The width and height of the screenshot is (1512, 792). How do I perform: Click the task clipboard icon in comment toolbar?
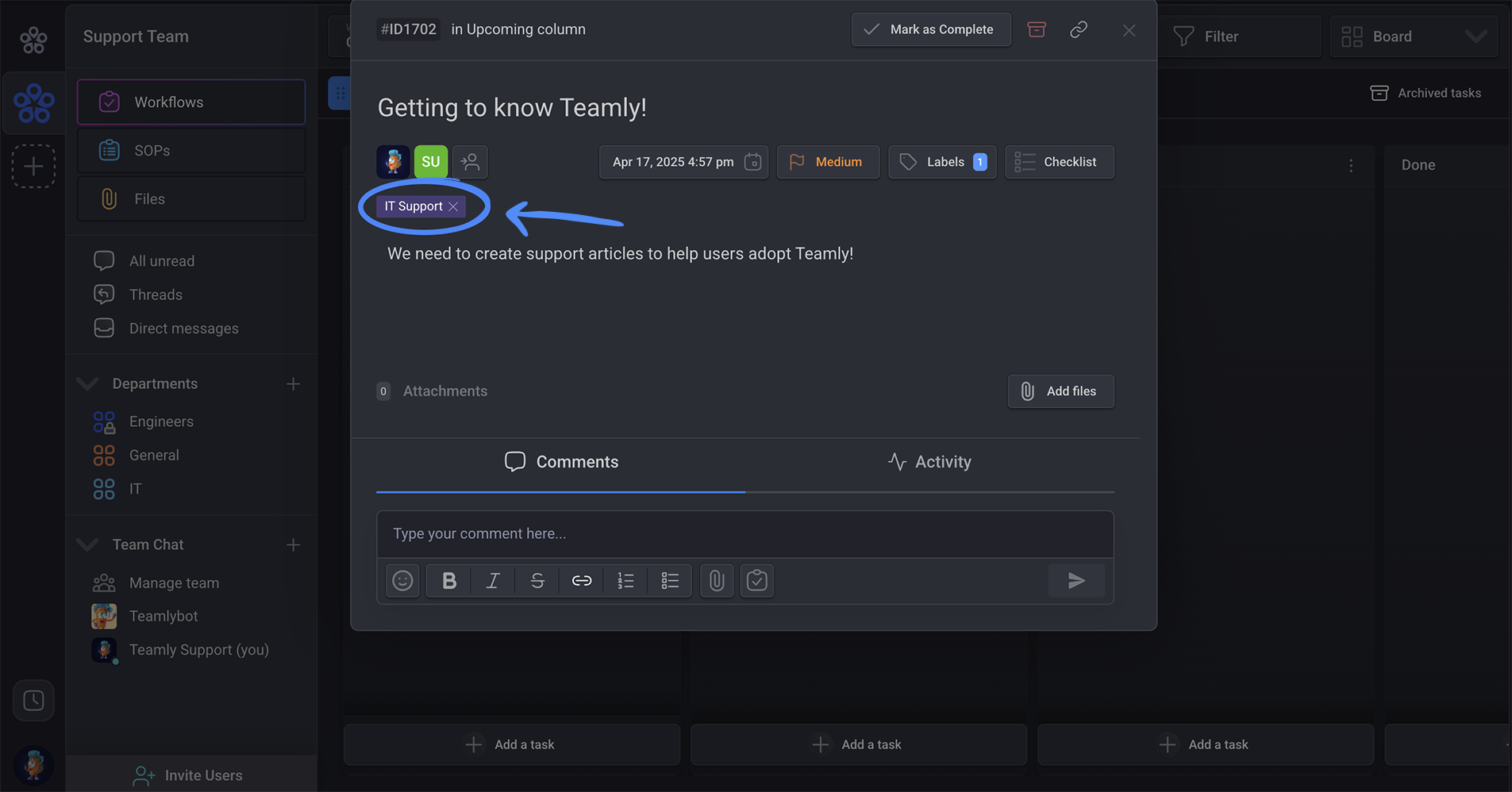[x=757, y=581]
